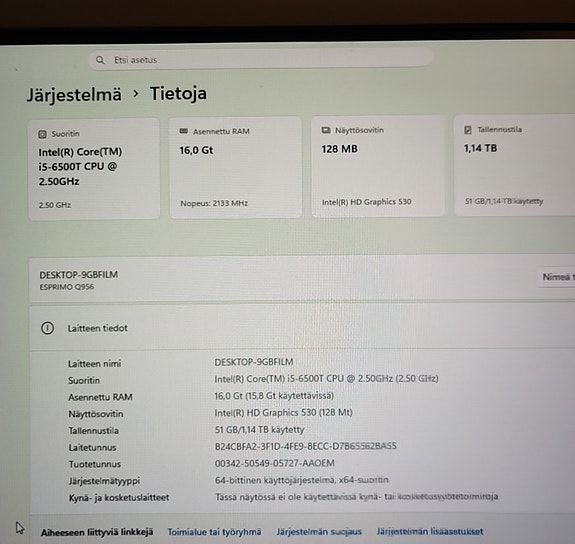This screenshot has height=544, width=575.
Task: Click the Kynä- ja kosketuslaitteet label
Action: point(119,498)
